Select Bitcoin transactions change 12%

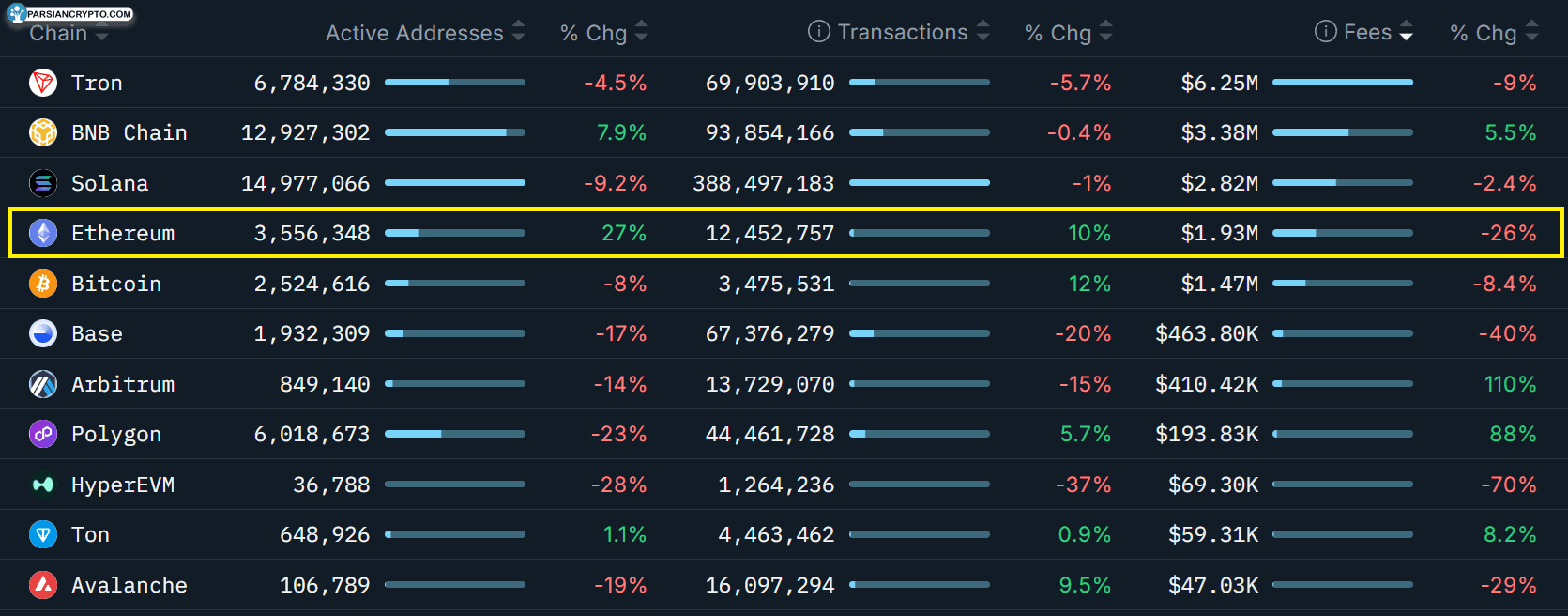[1090, 284]
